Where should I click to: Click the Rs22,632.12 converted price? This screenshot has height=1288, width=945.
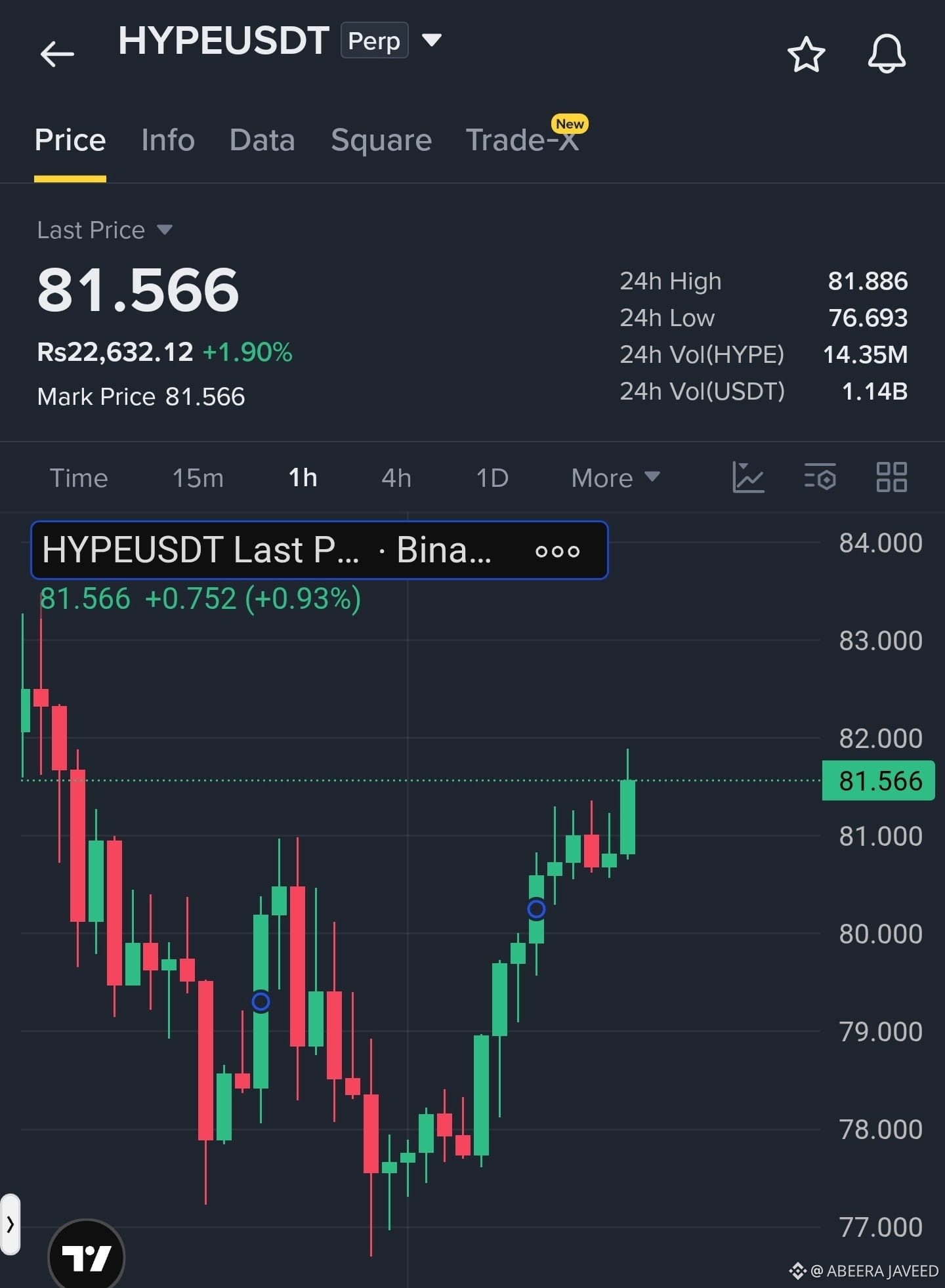click(115, 352)
